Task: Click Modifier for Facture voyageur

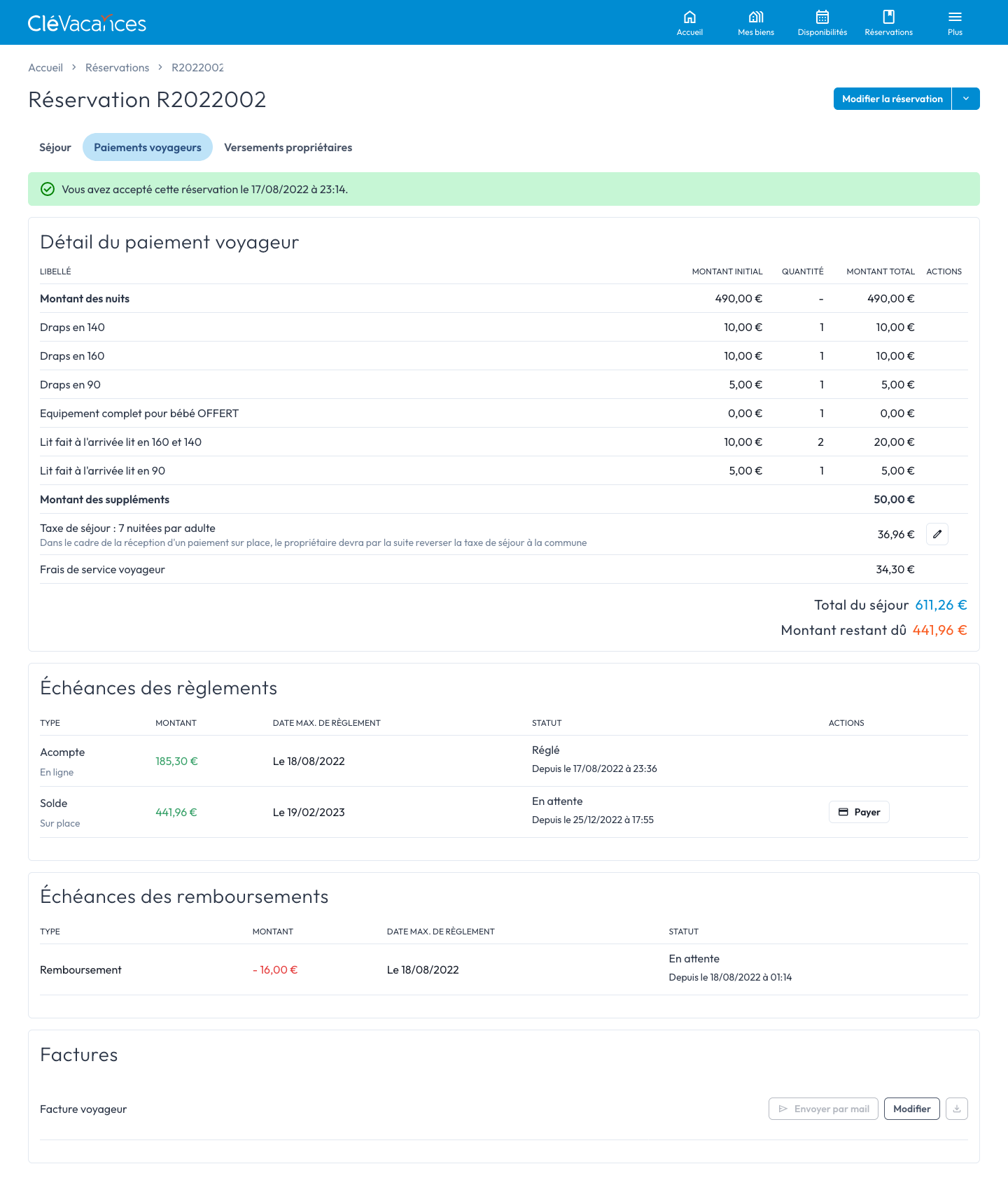Action: 912,1109
